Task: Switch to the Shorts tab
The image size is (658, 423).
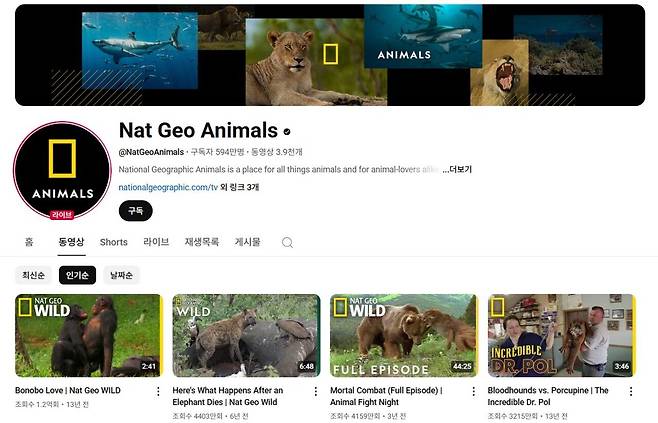Action: pos(113,242)
